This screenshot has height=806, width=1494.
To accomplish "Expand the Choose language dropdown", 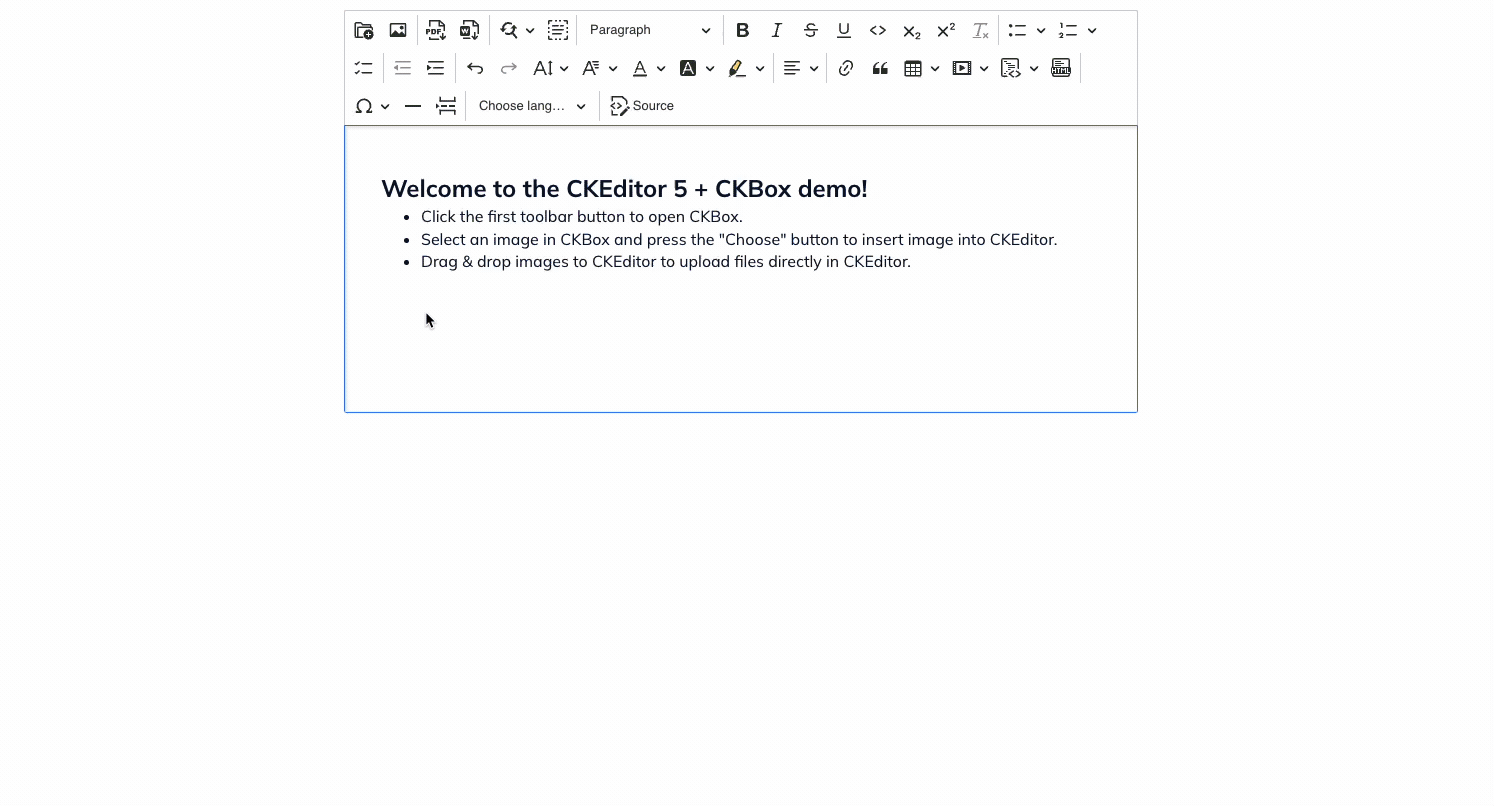I will (532, 106).
